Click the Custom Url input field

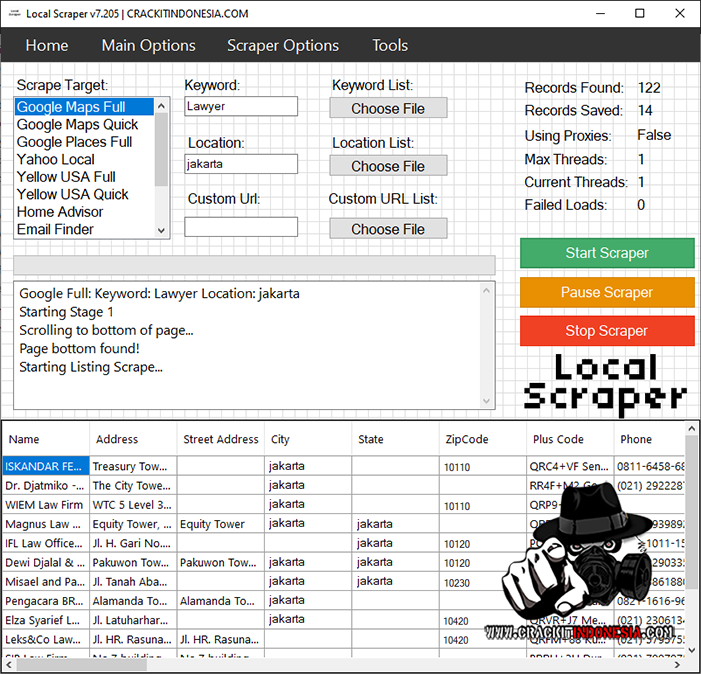(x=241, y=227)
